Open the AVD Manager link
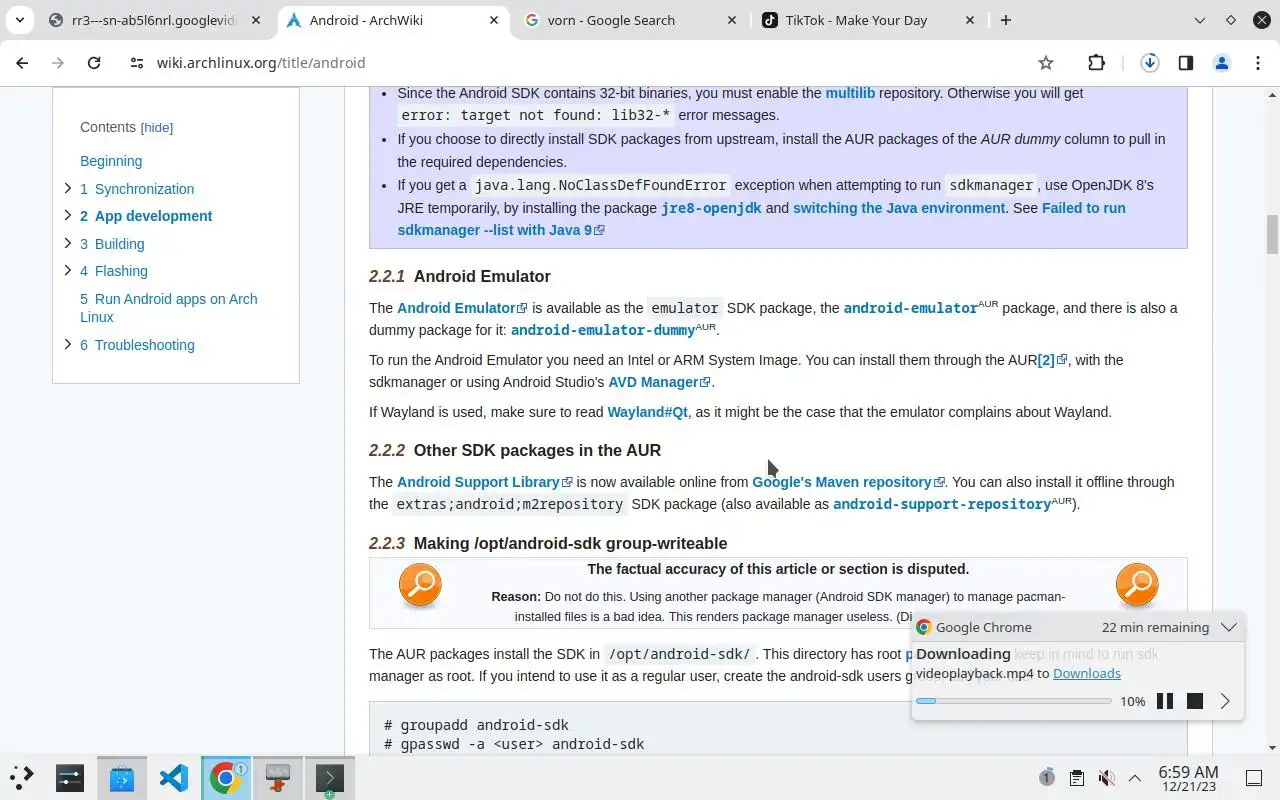Screen dimensions: 1280x800 pyautogui.click(x=659, y=382)
